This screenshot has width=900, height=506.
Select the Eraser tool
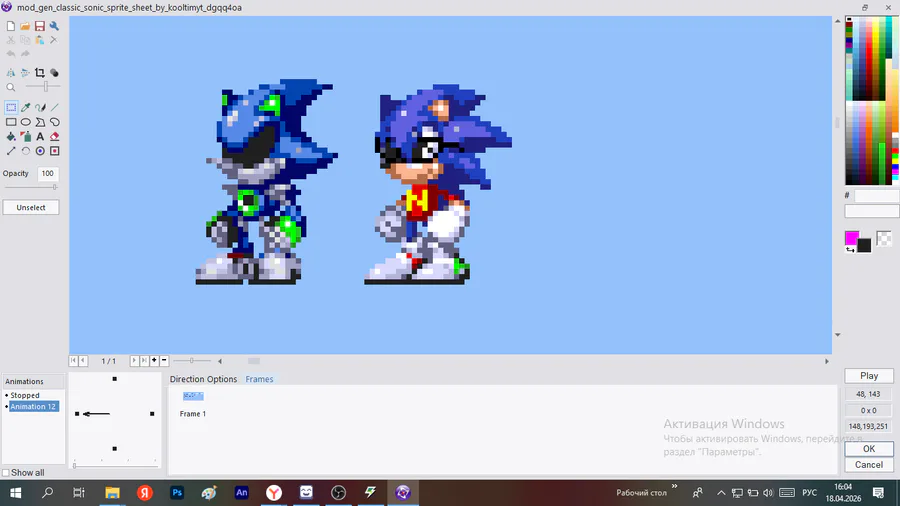55,137
